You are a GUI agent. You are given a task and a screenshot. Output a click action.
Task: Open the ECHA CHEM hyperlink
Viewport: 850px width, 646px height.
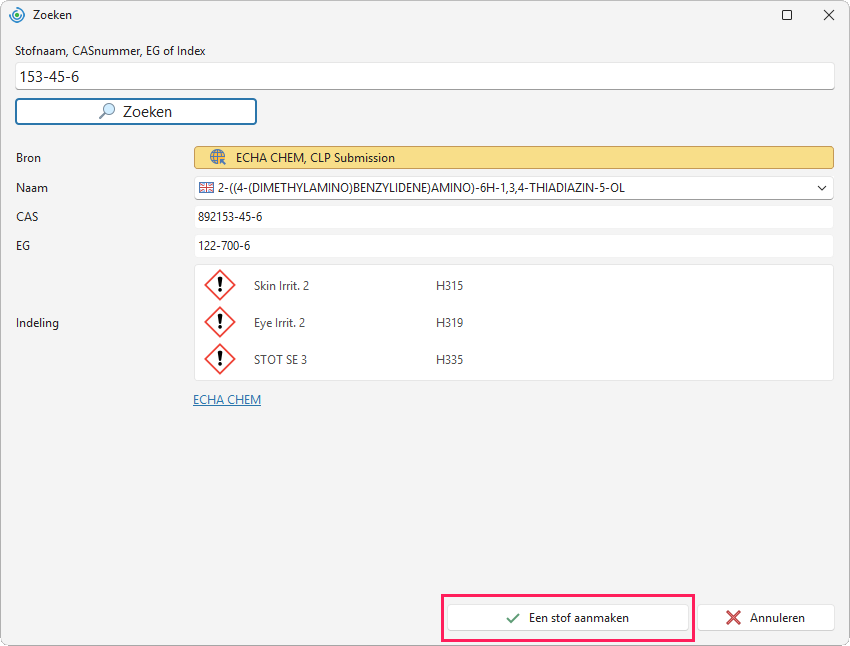click(x=227, y=399)
